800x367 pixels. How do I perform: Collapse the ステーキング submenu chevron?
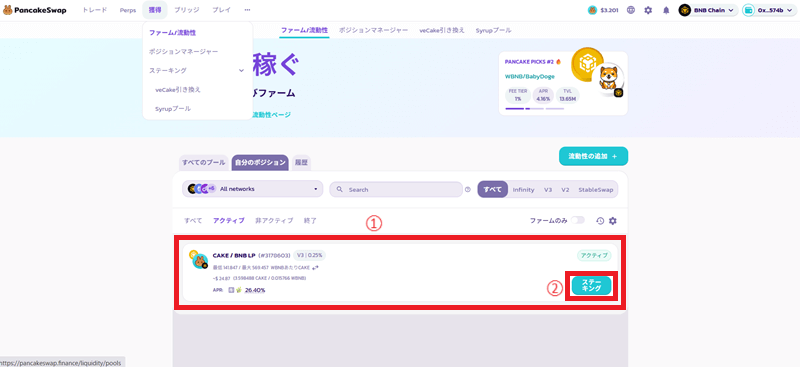tap(241, 70)
